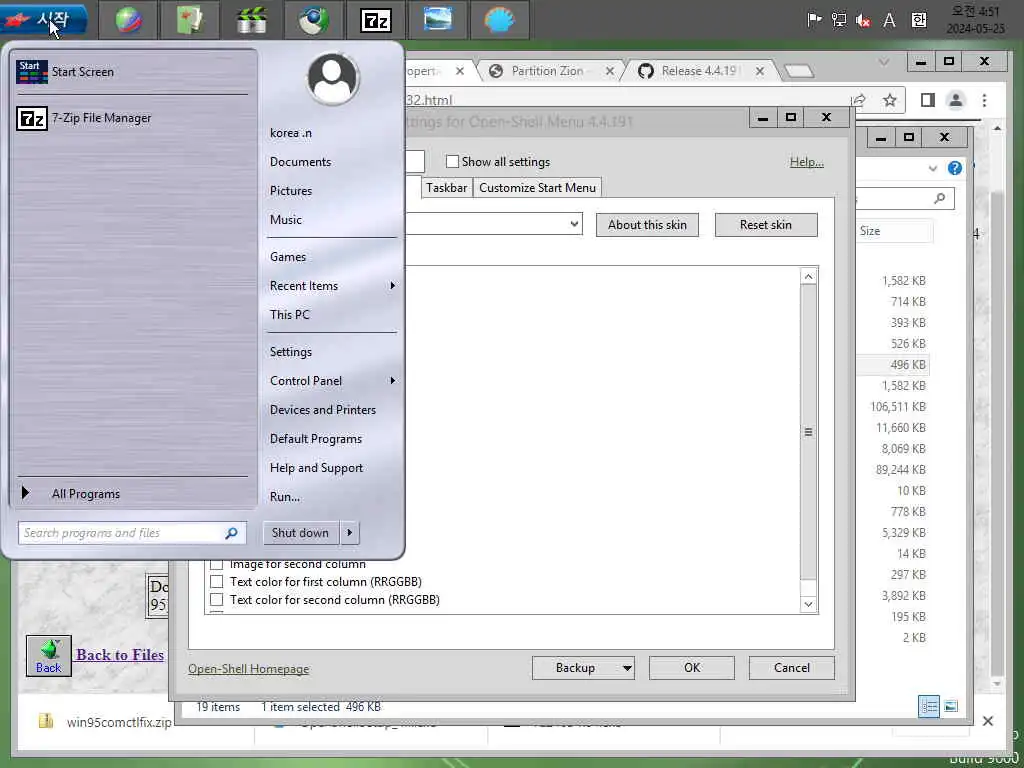Click the Chromium browser taskbar icon
This screenshot has height=768, width=1024.
coord(313,20)
